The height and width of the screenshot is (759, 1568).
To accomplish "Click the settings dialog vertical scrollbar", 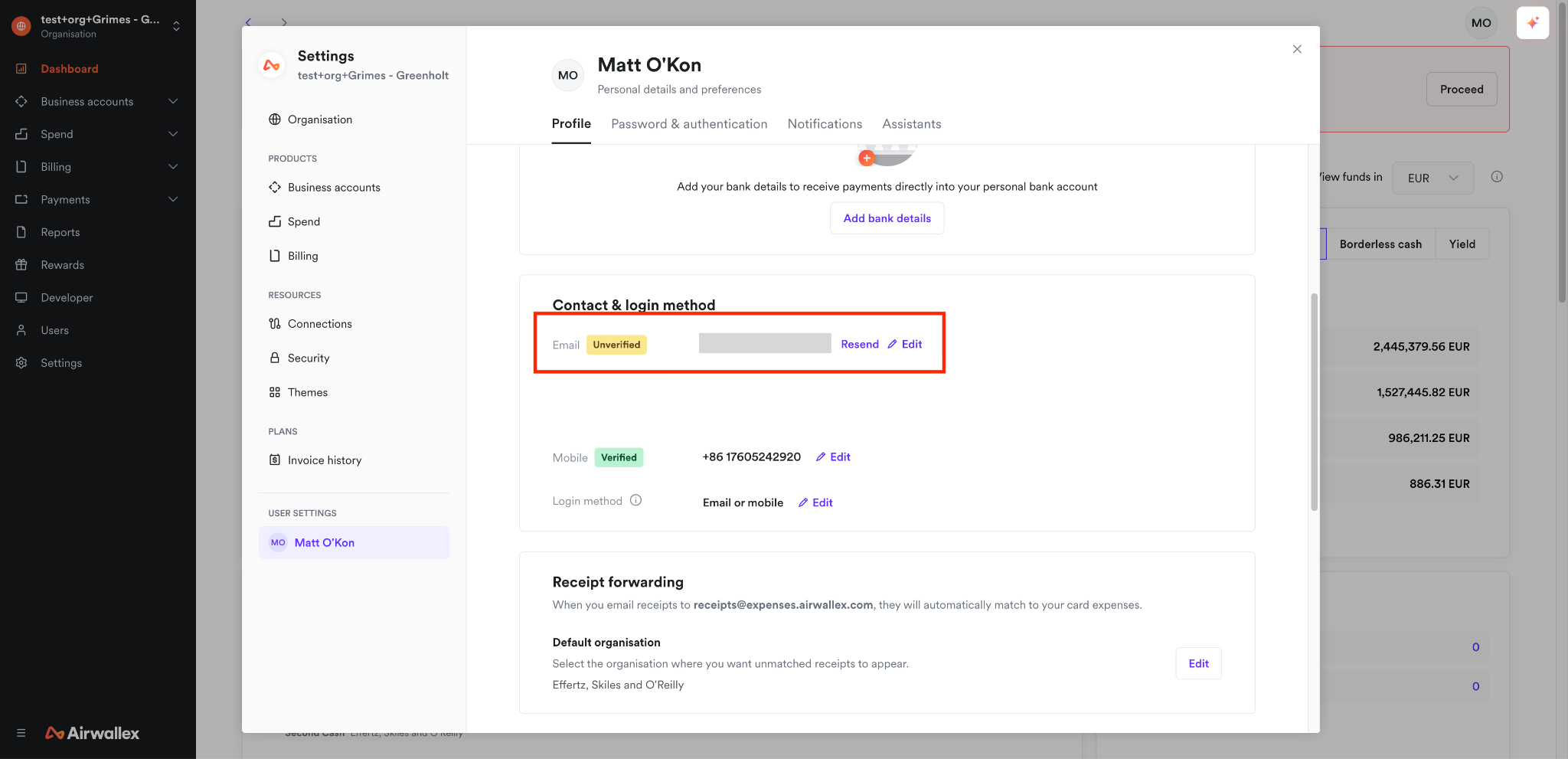I will [1314, 402].
